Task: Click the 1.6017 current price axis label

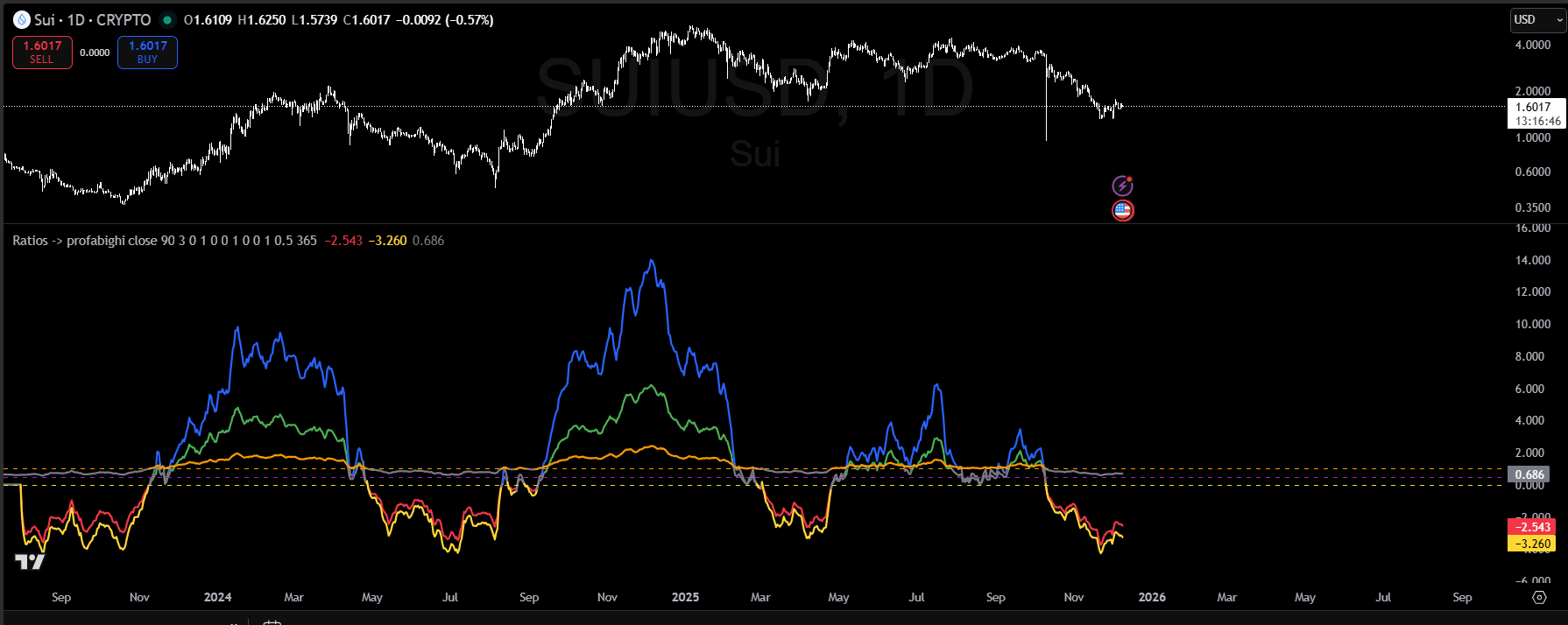Action: tap(1533, 107)
